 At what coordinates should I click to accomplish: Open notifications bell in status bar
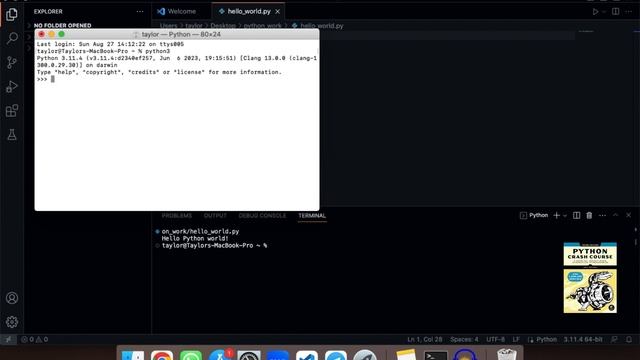[x=629, y=339]
